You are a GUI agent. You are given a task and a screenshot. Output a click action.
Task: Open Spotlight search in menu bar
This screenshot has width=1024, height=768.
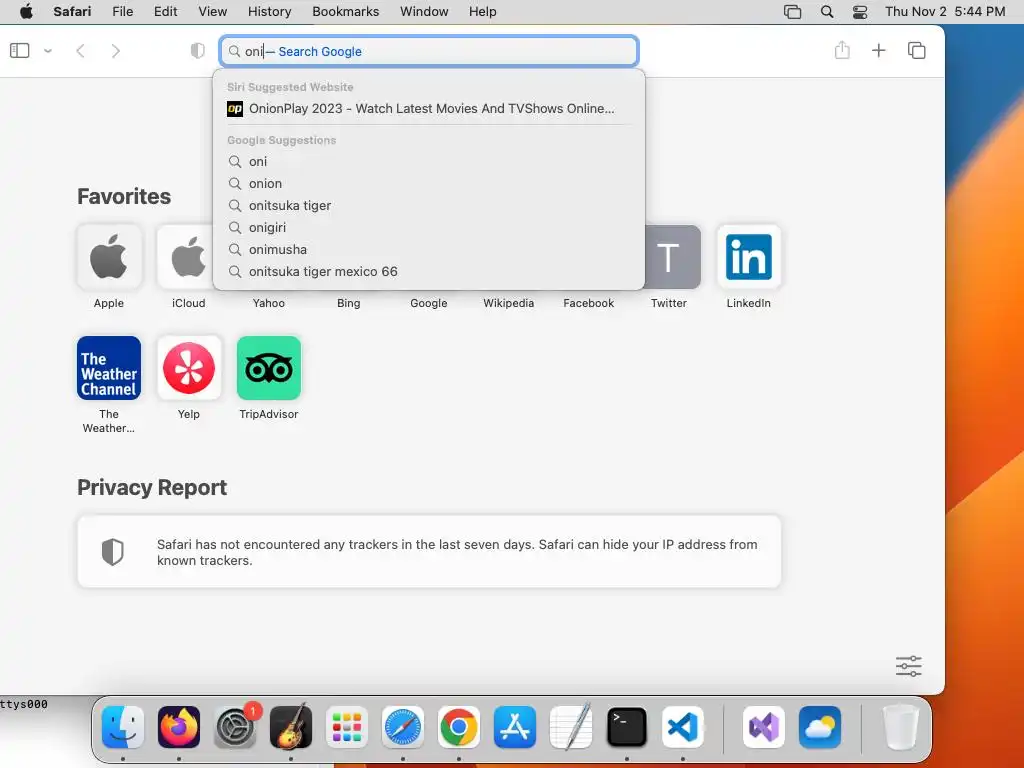pyautogui.click(x=827, y=12)
